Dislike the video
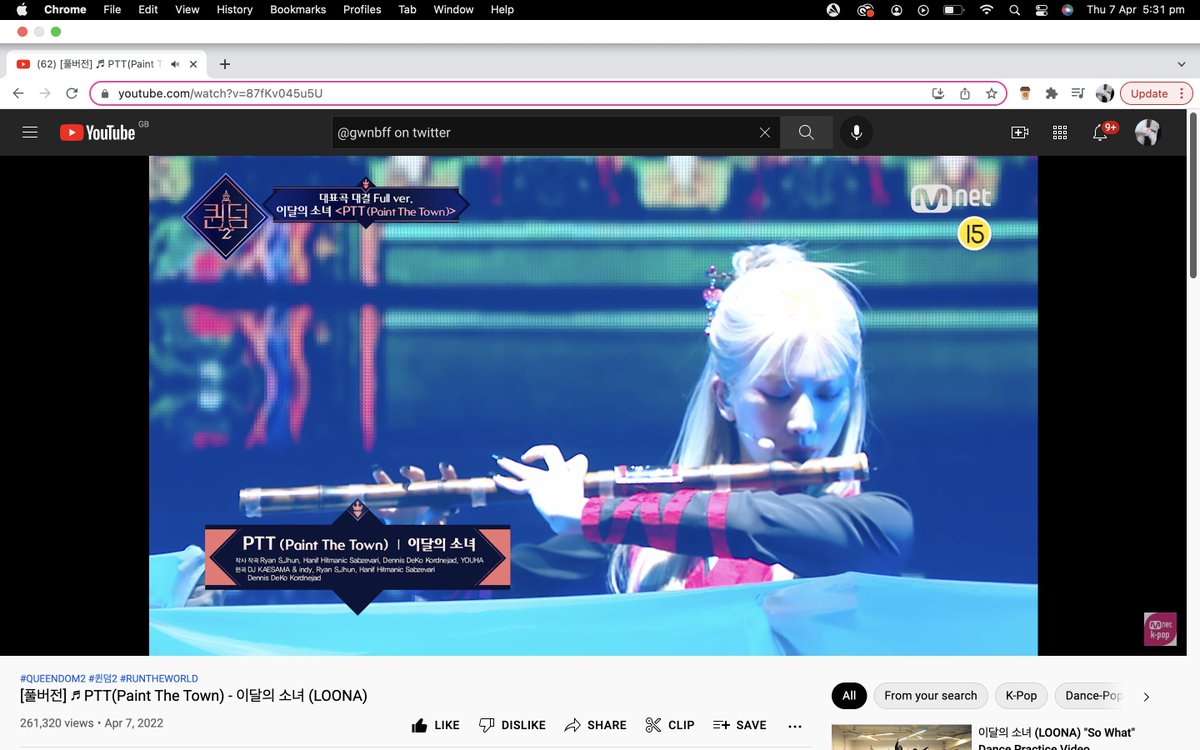Image resolution: width=1200 pixels, height=750 pixels. tap(512, 725)
